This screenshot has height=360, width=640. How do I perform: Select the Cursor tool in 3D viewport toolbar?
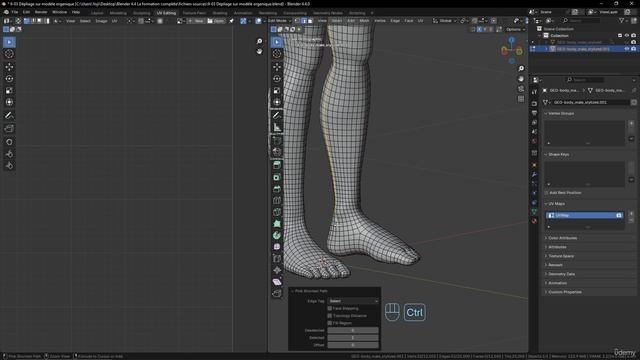(277, 54)
